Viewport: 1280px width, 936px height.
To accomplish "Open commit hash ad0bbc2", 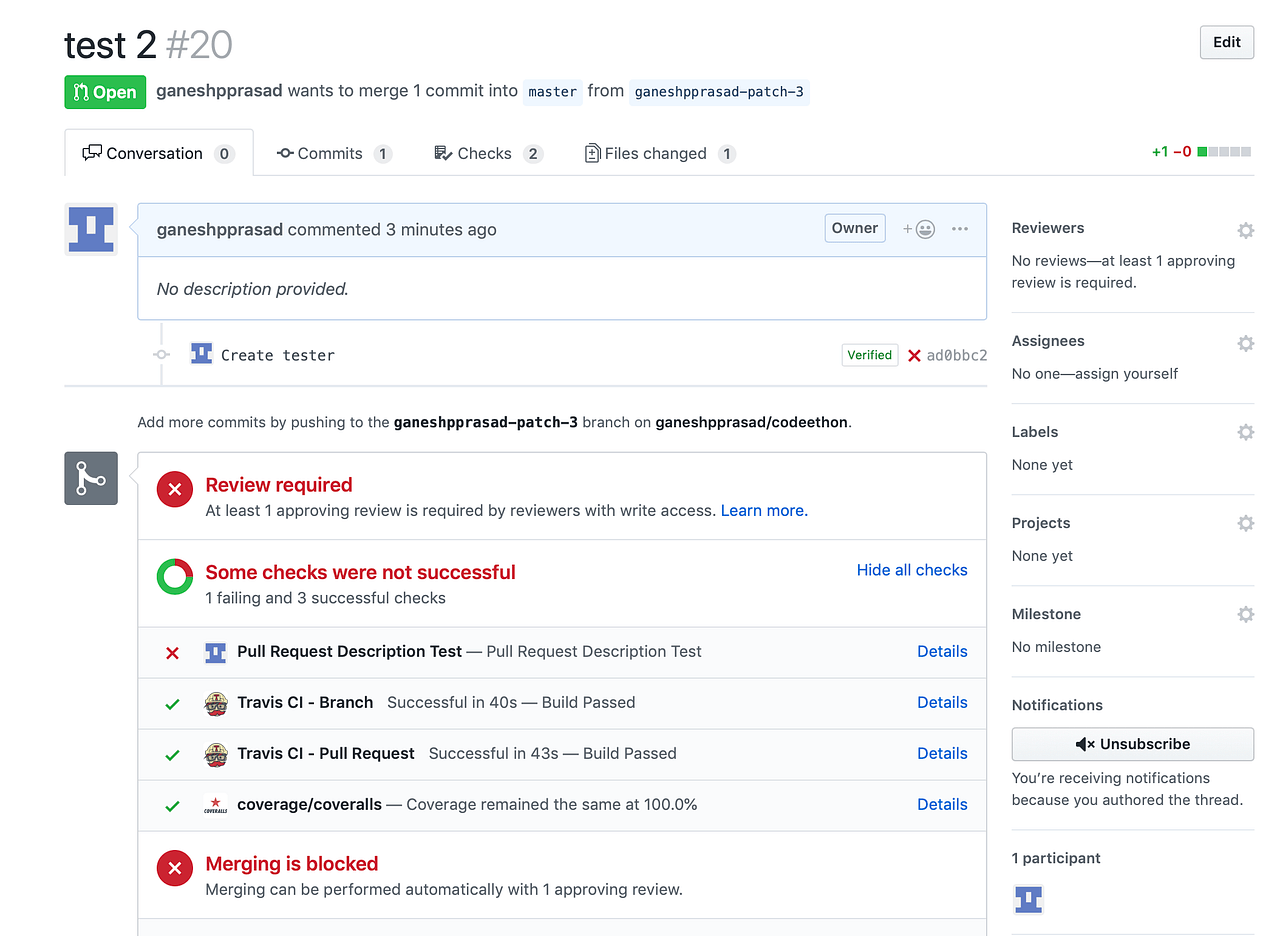I will (957, 355).
